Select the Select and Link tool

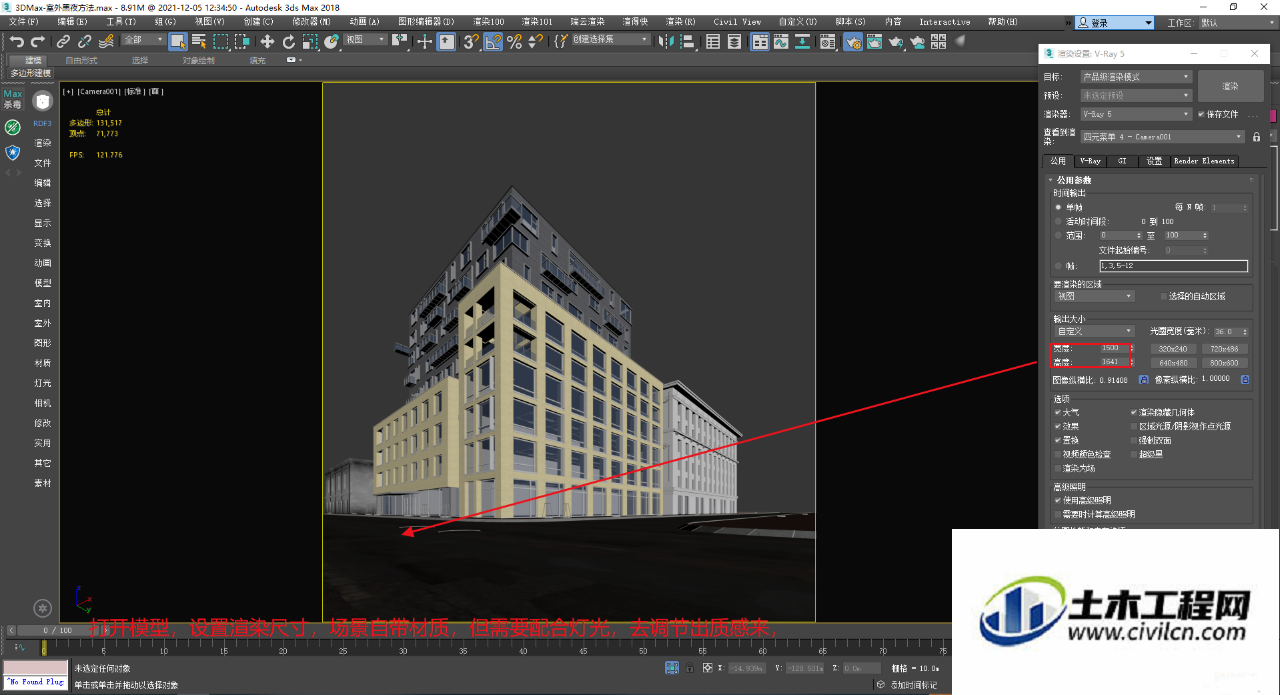point(63,41)
